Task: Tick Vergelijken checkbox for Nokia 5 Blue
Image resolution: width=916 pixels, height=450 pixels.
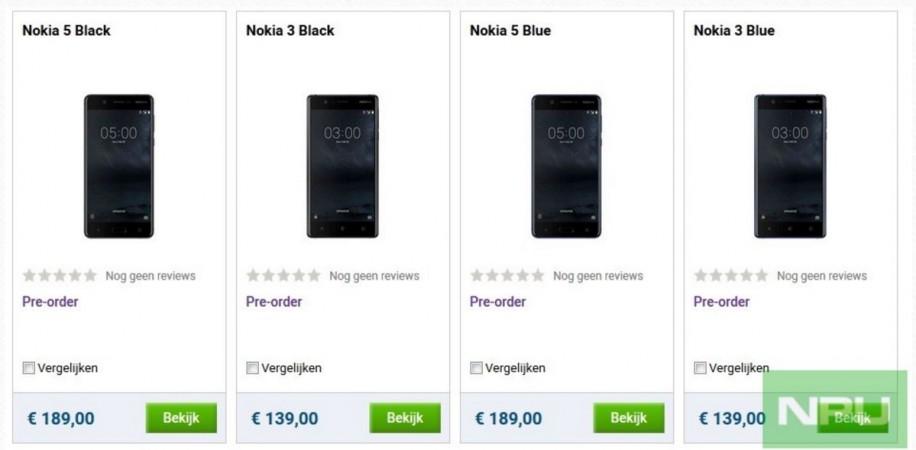Action: tap(476, 368)
